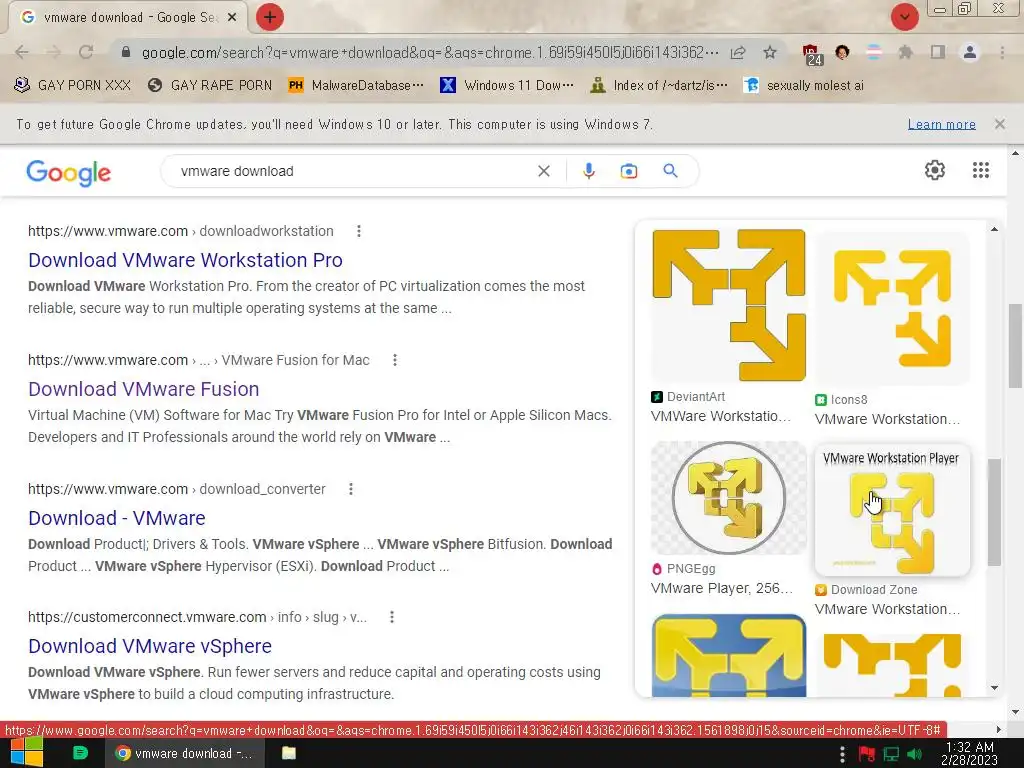Click the image panel scroll-down arrow
Viewport: 1024px width, 768px height.
pos(994,688)
